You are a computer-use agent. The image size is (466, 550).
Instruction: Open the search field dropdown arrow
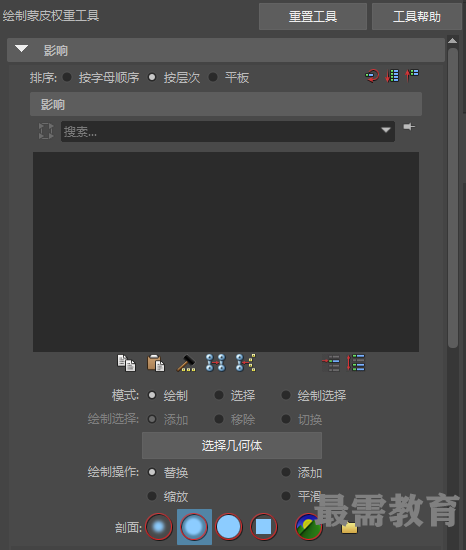pos(386,130)
